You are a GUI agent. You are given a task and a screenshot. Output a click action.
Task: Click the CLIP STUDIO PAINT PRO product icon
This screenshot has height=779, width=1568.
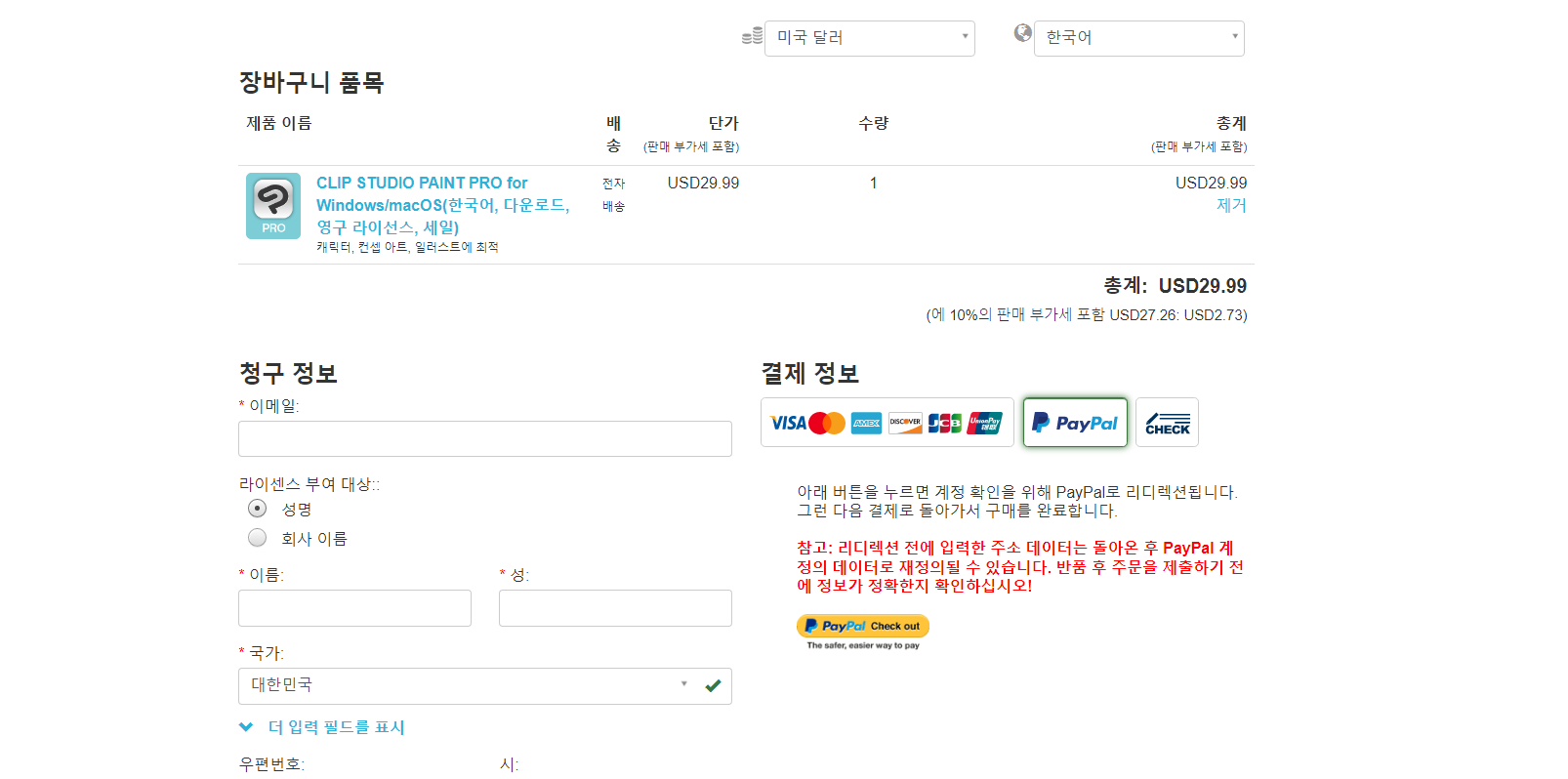(273, 206)
